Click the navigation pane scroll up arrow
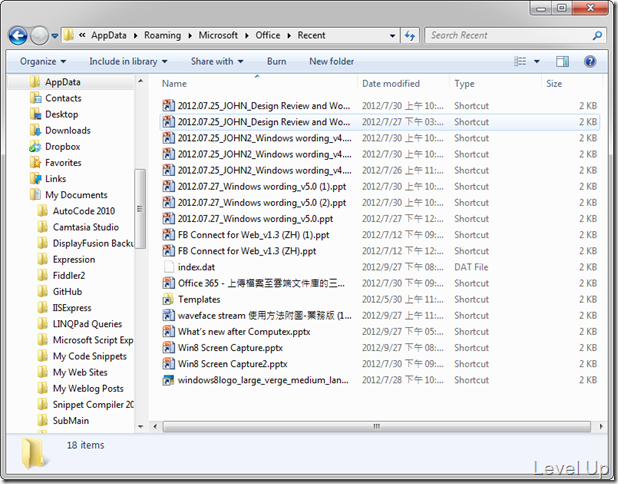 [x=140, y=81]
